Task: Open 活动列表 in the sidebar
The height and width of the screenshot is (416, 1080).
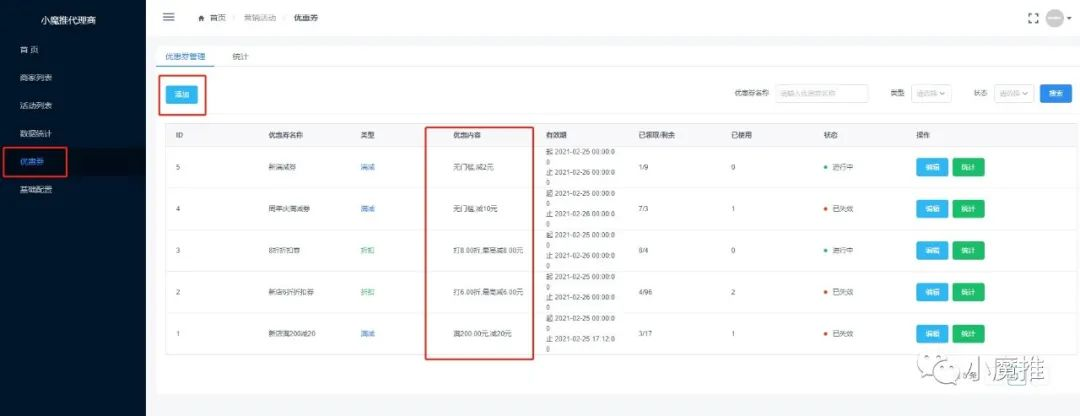Action: point(36,105)
